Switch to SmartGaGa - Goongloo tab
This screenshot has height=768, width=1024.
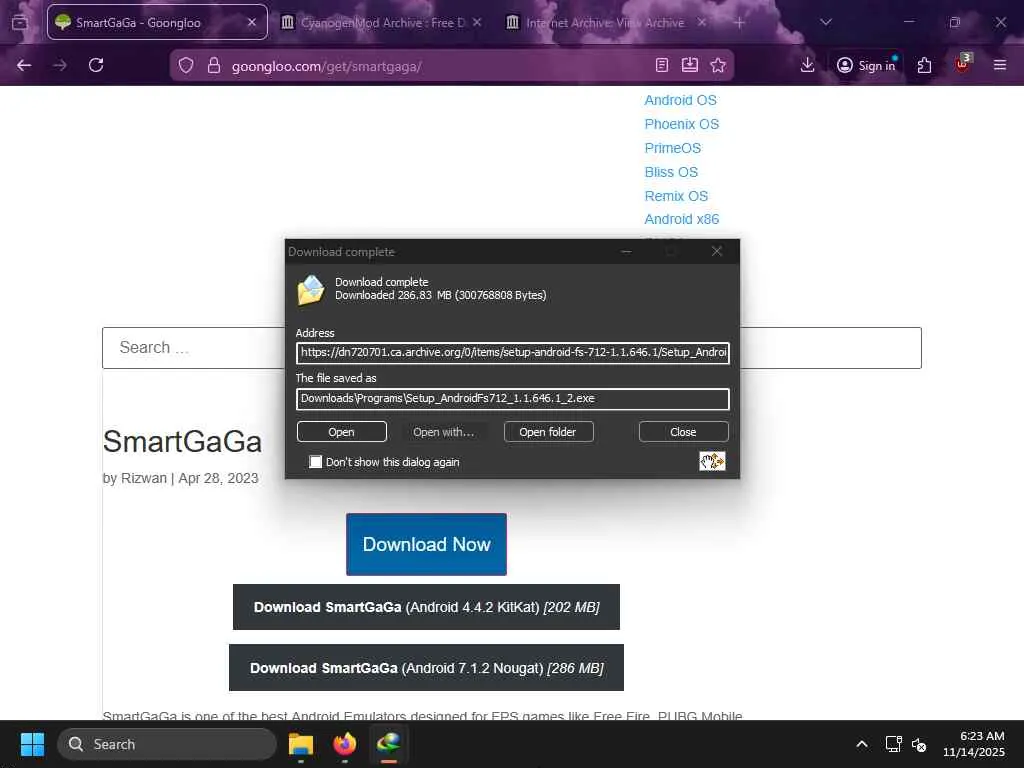(157, 22)
